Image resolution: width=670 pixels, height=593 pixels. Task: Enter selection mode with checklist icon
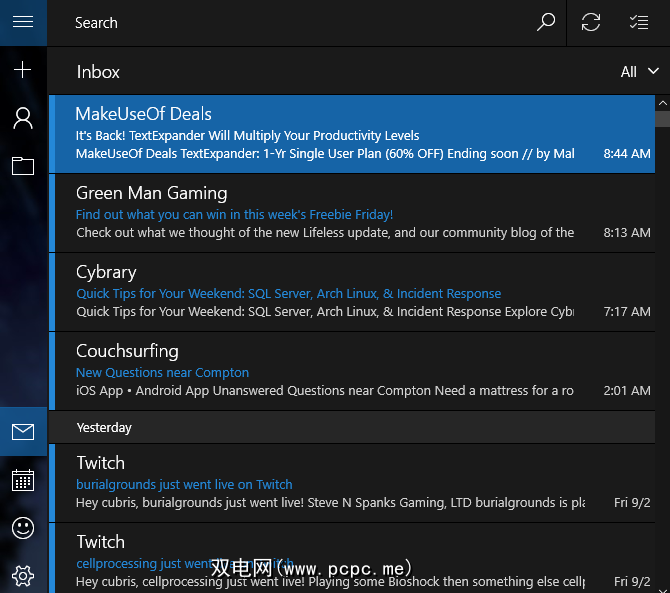(639, 22)
